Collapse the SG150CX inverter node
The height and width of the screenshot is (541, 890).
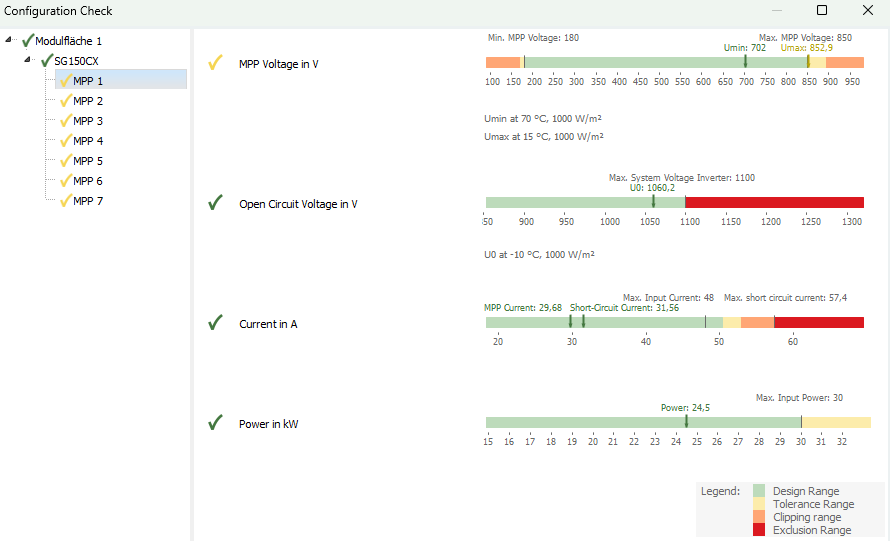pos(29,61)
